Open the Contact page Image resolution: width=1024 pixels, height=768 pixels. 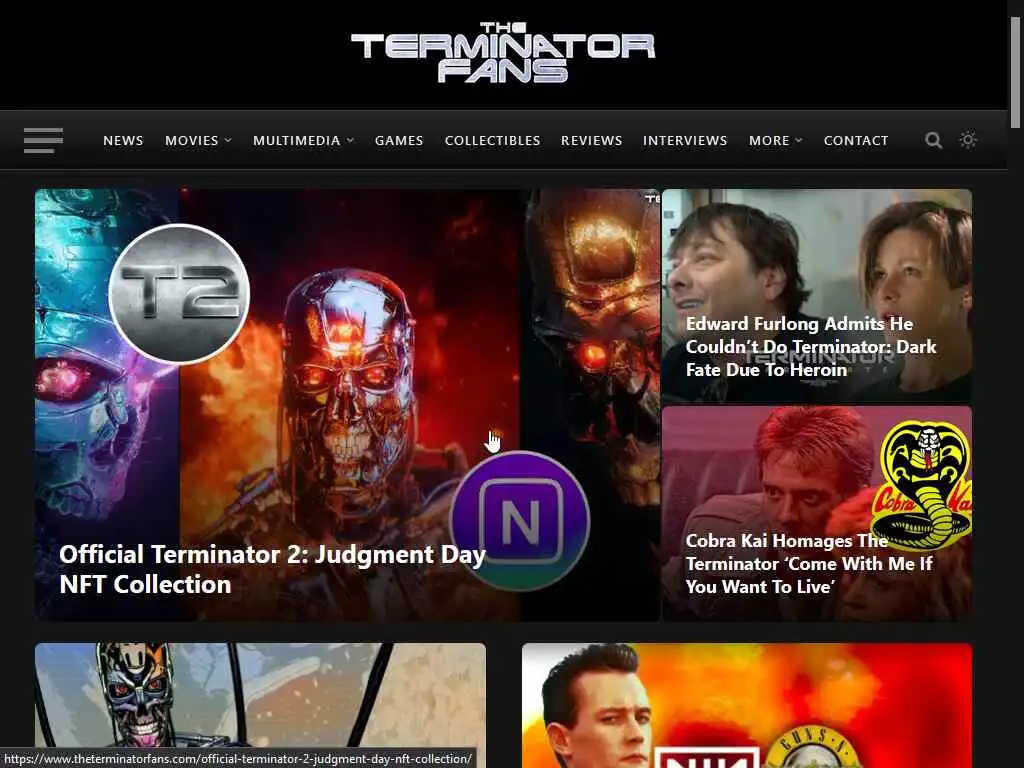coord(856,140)
